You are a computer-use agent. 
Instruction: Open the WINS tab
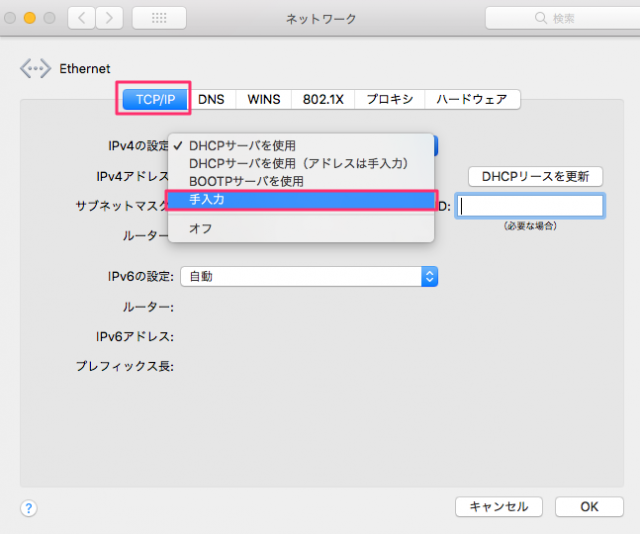(x=264, y=99)
